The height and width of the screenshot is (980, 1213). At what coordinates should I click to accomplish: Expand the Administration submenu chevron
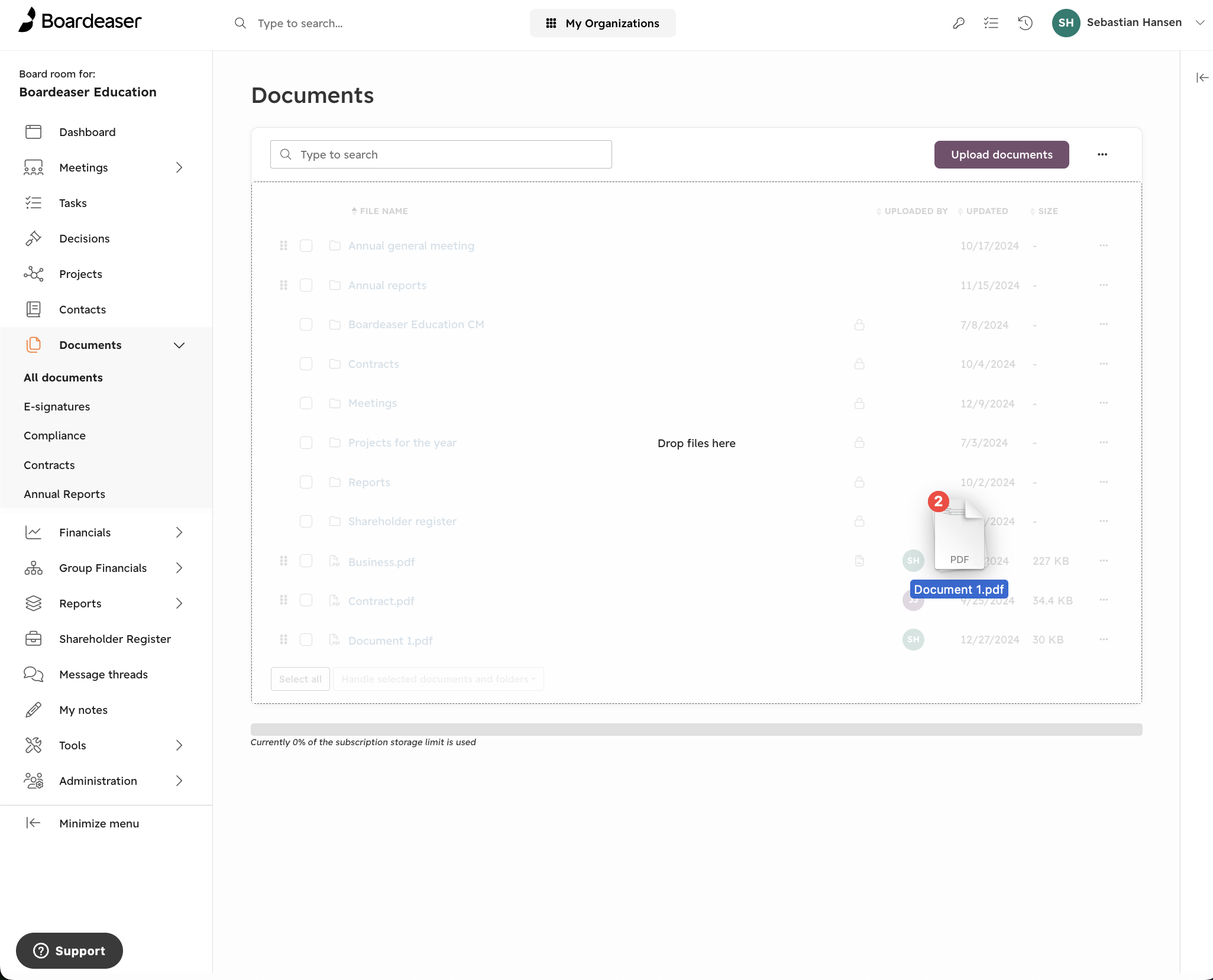pos(179,781)
